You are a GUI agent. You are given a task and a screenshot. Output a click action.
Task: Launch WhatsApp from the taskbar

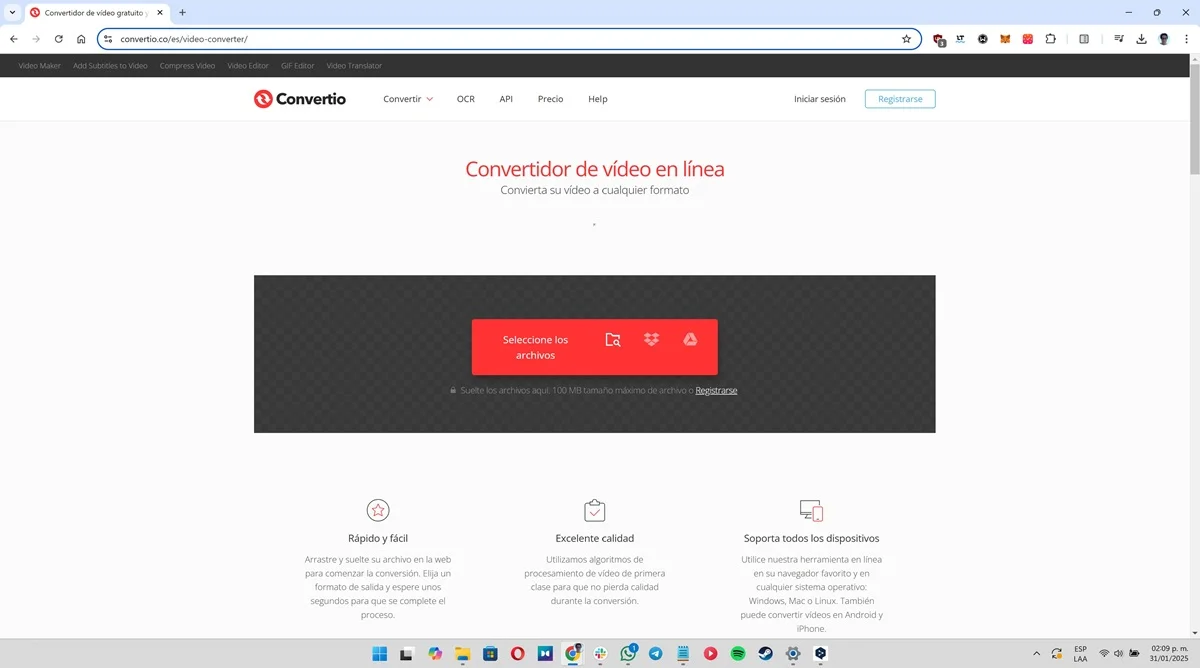pyautogui.click(x=627, y=653)
